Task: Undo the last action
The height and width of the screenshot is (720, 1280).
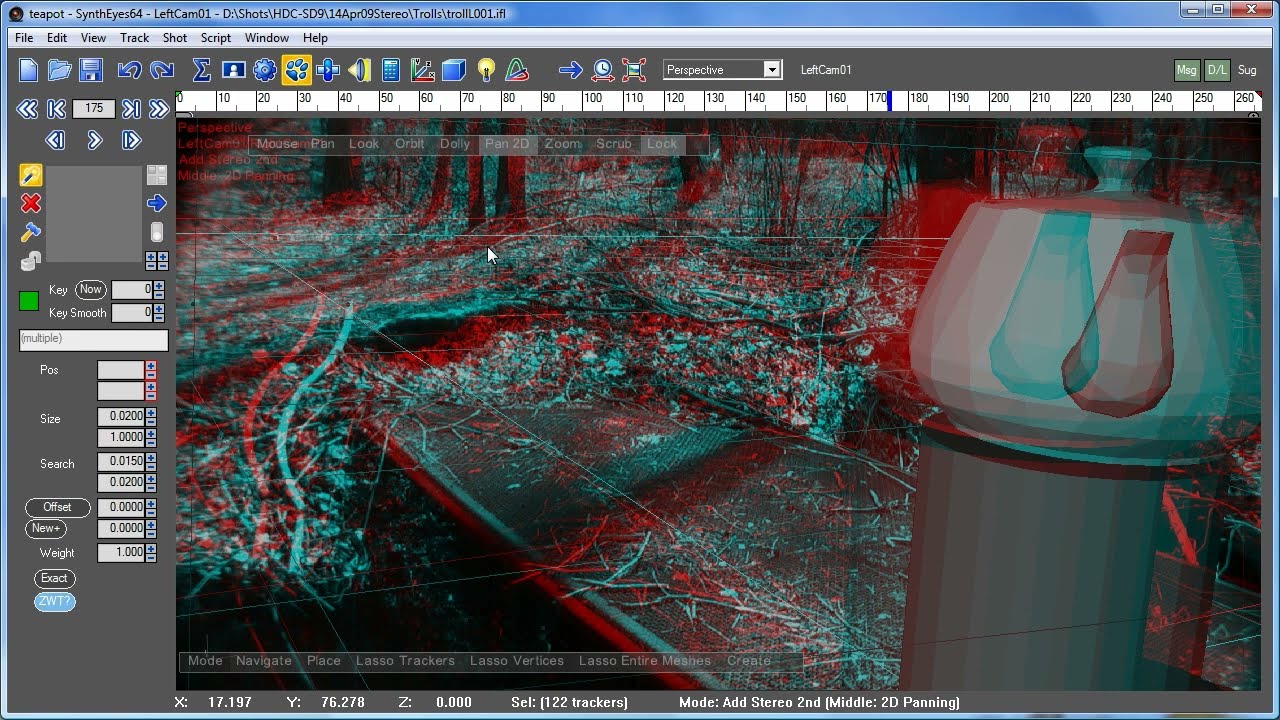Action: [129, 70]
